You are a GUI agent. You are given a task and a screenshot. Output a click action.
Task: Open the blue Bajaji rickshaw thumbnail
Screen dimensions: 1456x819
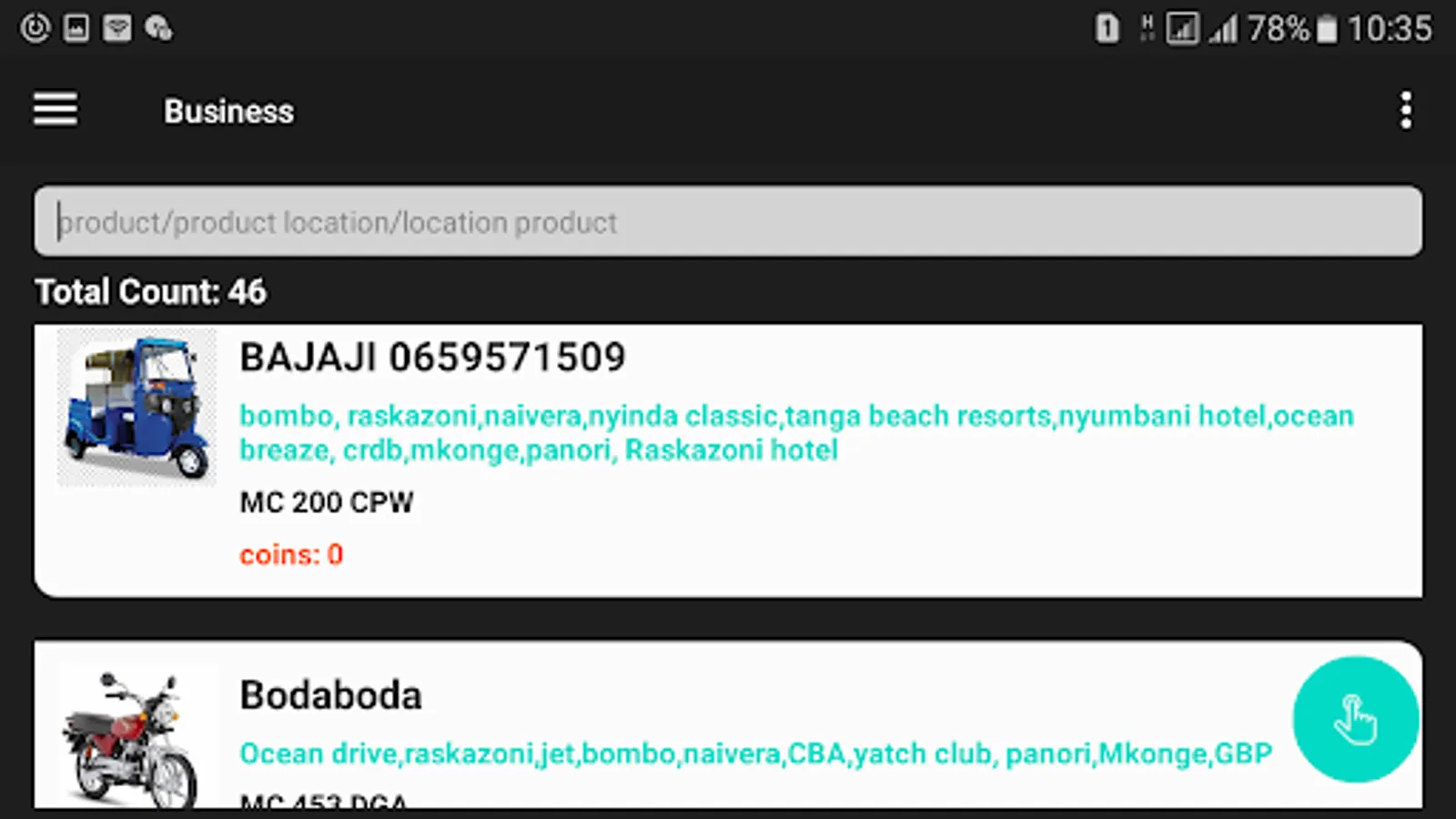137,407
